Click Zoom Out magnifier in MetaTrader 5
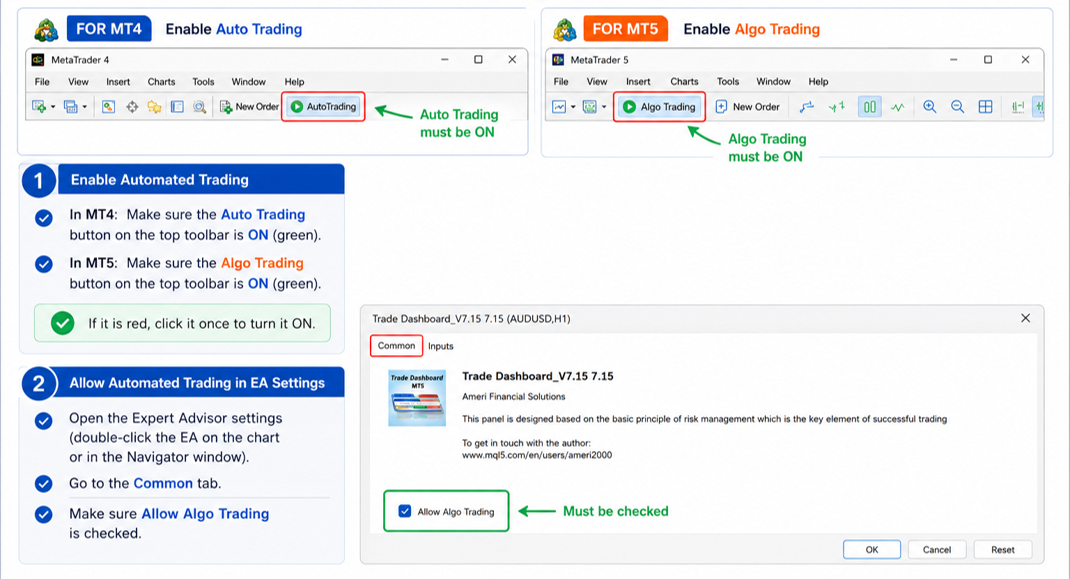 [957, 107]
